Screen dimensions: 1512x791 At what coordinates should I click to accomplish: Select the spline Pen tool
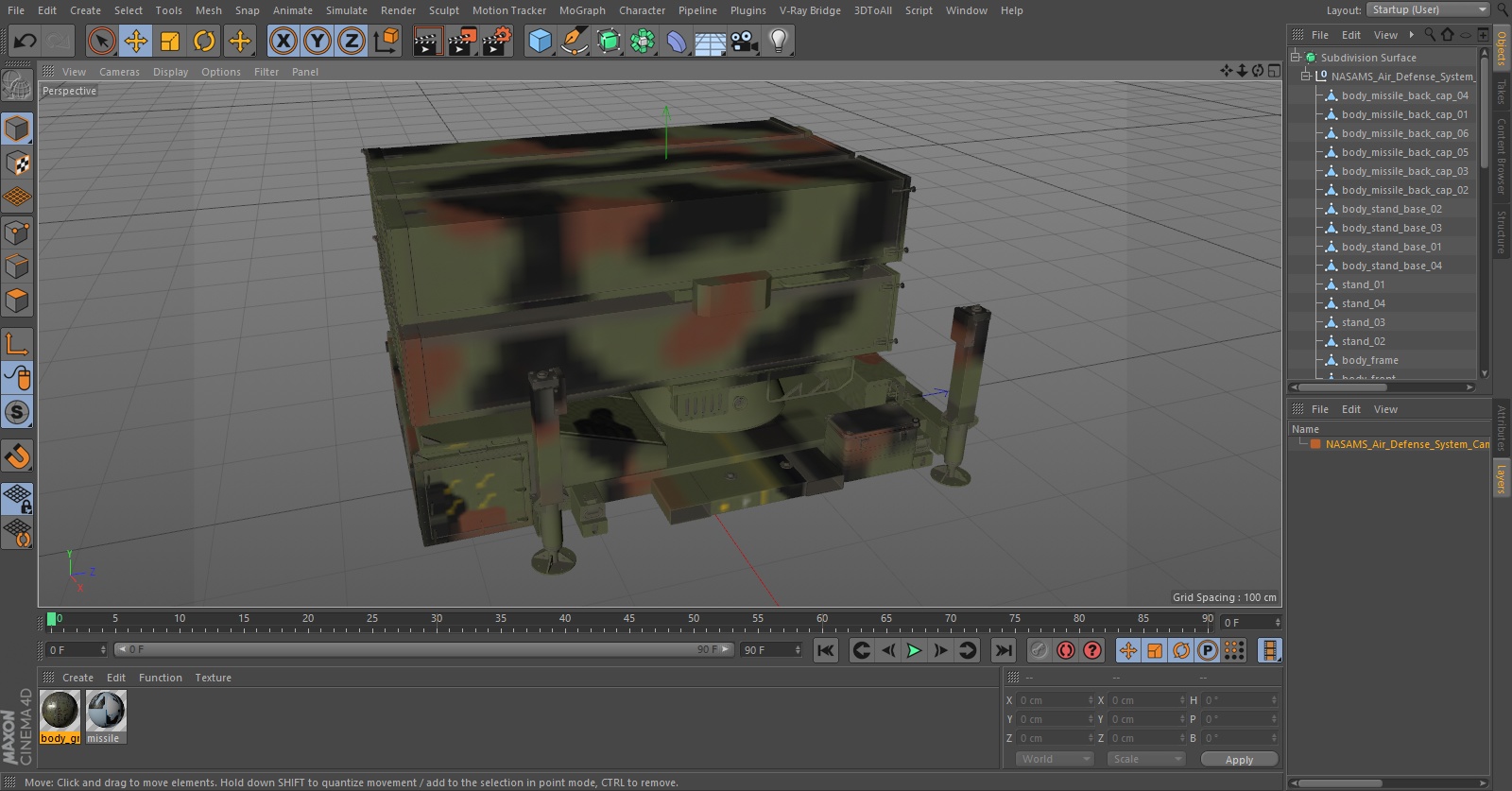pyautogui.click(x=575, y=41)
